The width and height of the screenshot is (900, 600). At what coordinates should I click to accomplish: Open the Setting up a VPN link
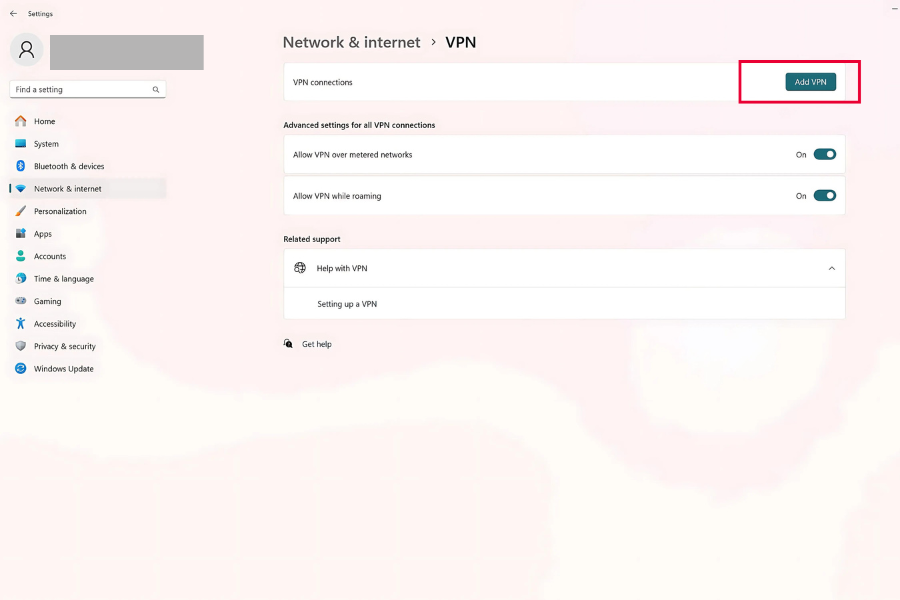click(347, 304)
